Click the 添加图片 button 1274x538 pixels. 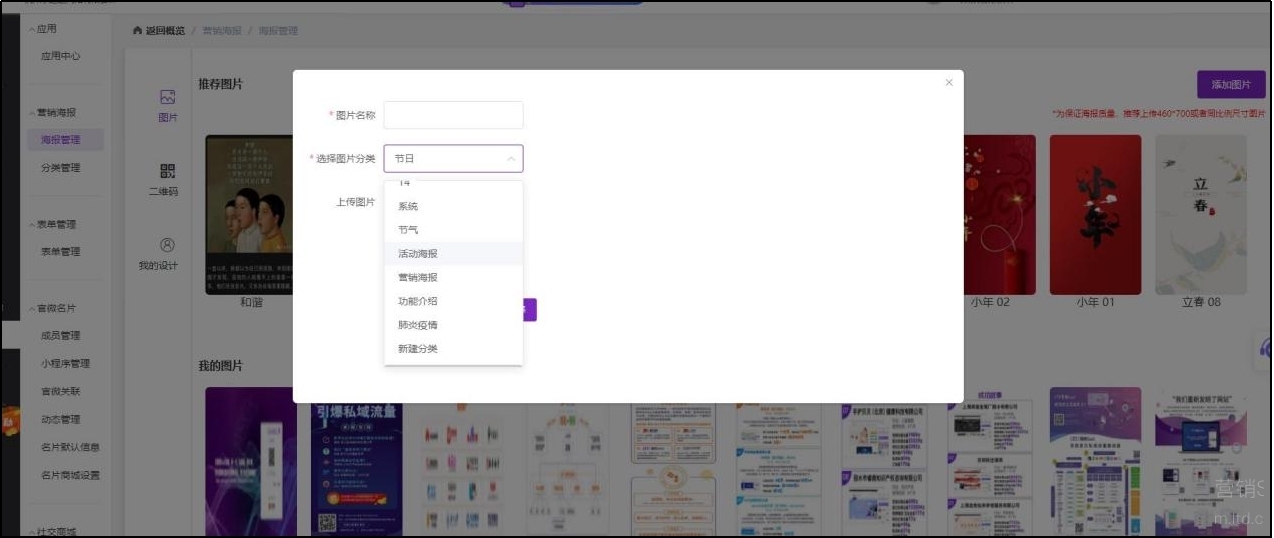(x=1230, y=85)
